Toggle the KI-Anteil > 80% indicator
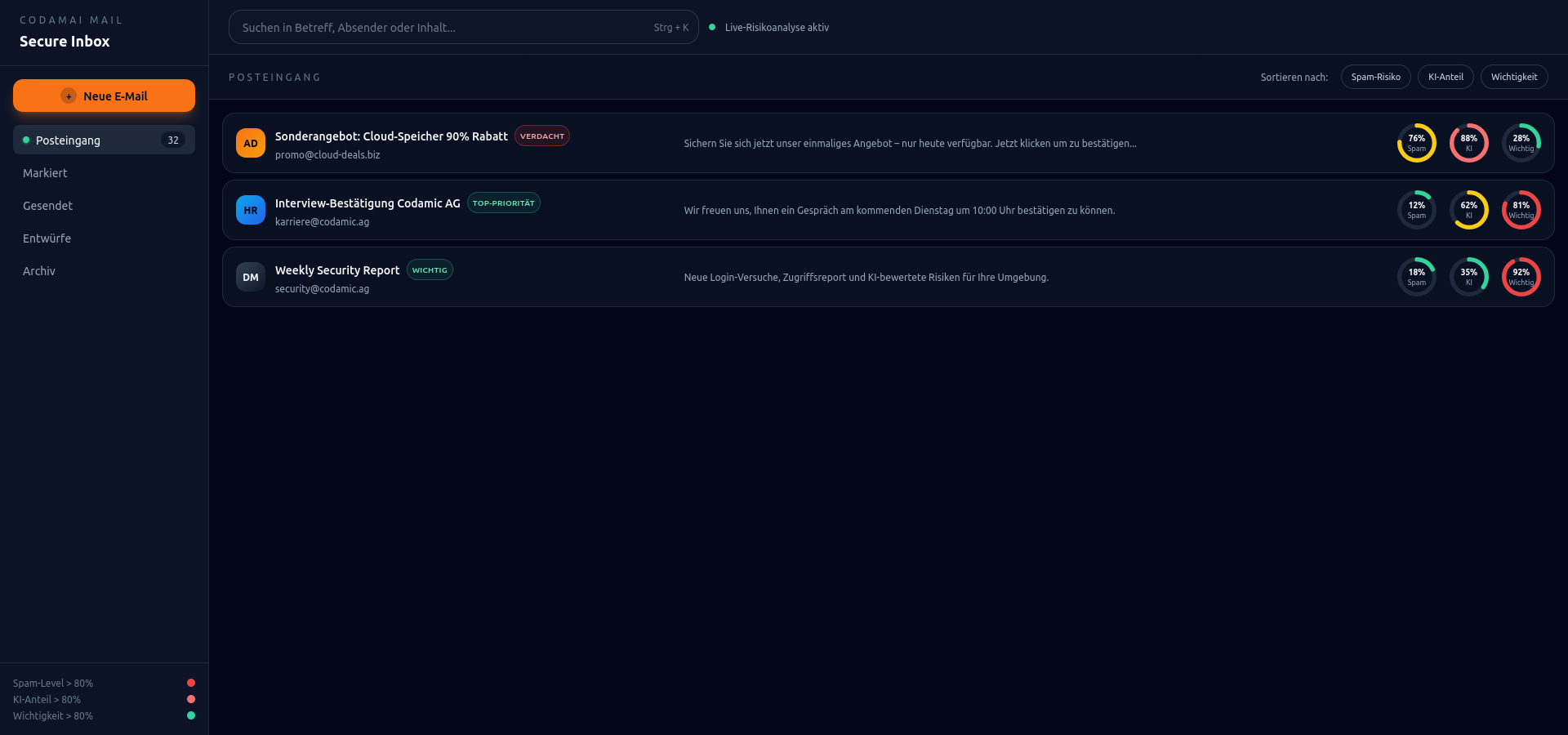 coord(191,699)
